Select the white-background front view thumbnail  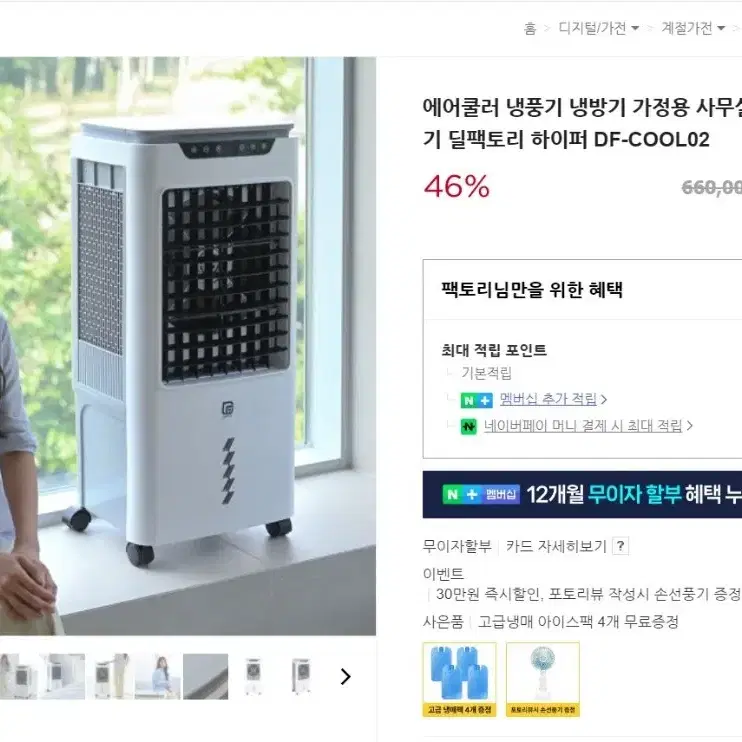[x=253, y=676]
